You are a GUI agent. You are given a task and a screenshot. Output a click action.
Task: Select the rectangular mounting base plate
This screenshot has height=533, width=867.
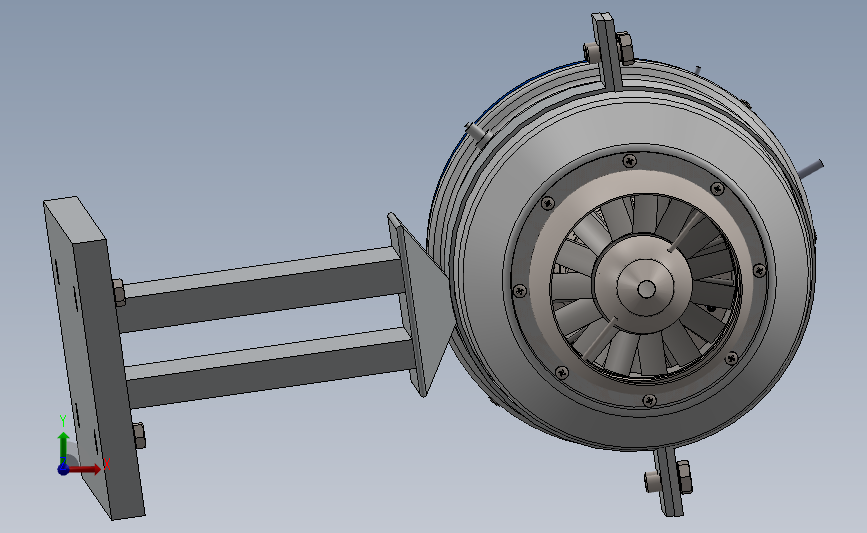click(x=93, y=359)
